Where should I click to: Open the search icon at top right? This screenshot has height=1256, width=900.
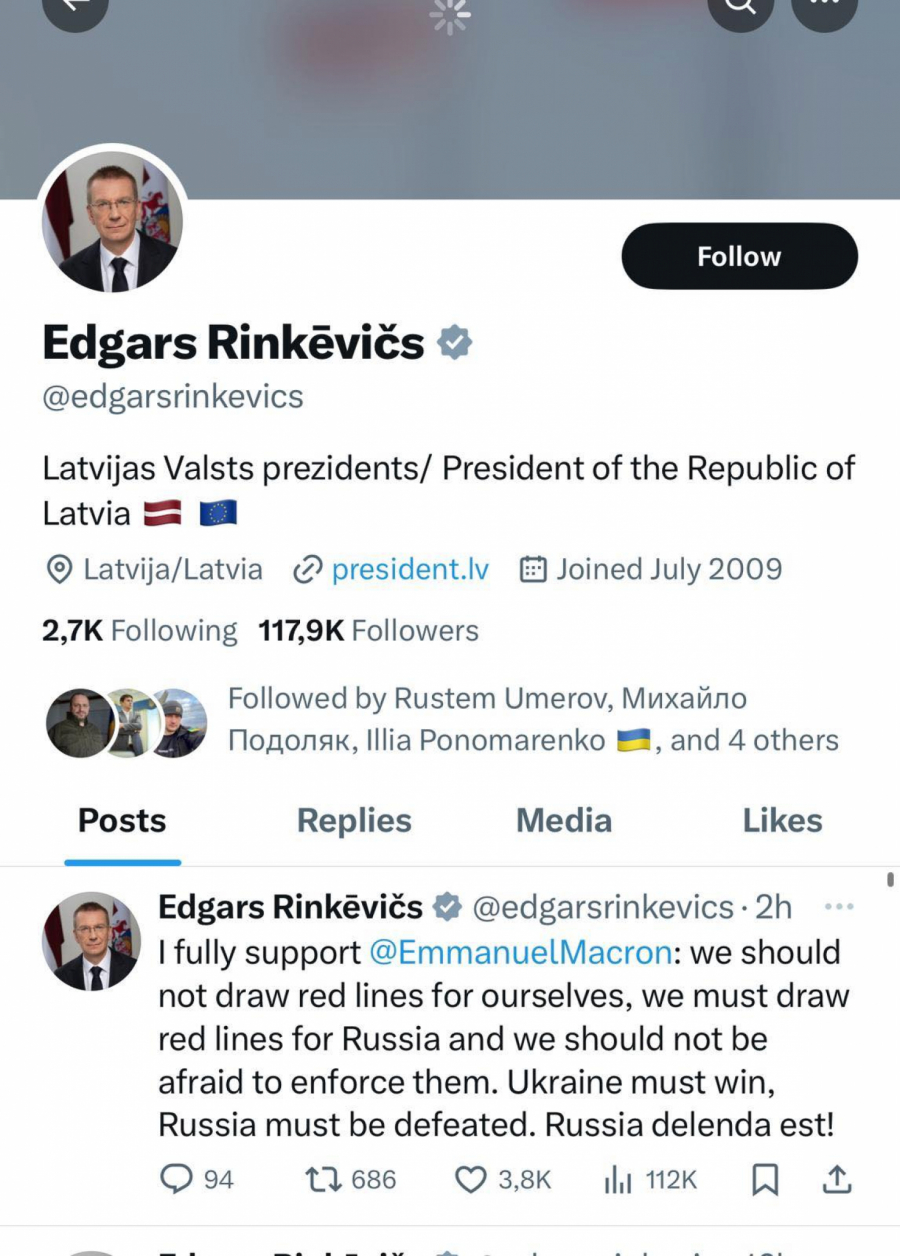740,8
